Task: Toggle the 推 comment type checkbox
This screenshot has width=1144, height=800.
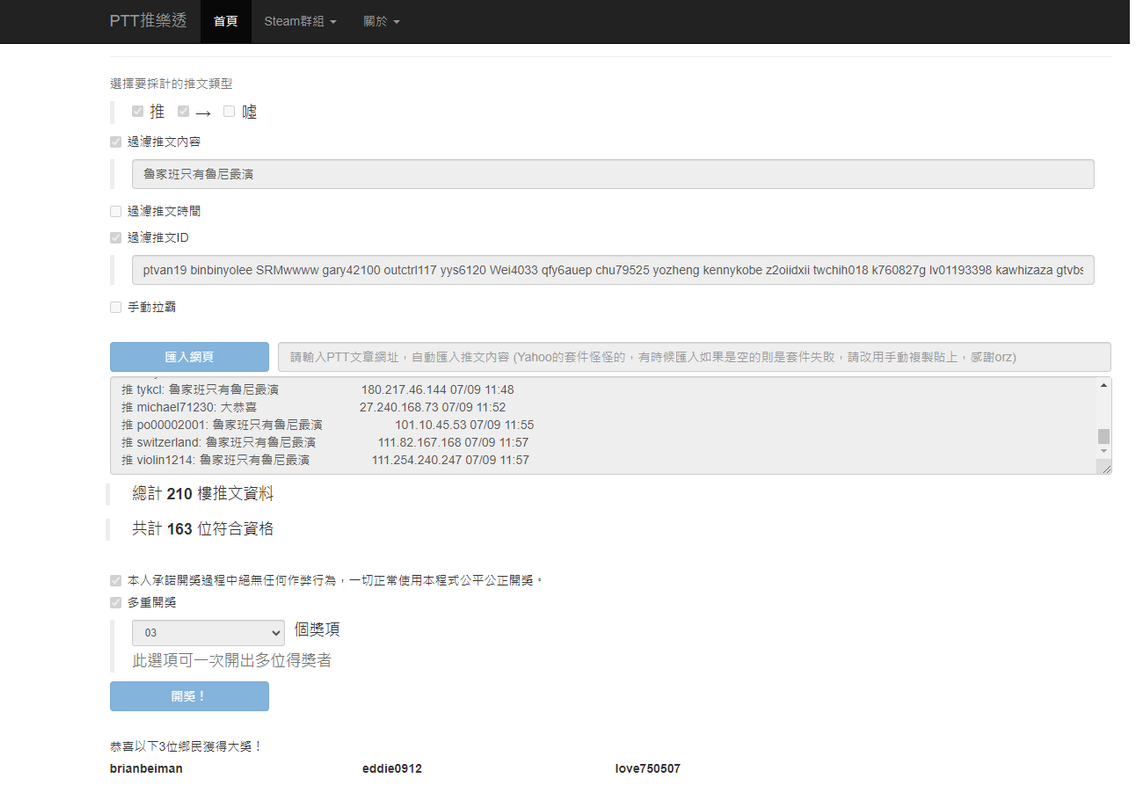Action: point(137,112)
